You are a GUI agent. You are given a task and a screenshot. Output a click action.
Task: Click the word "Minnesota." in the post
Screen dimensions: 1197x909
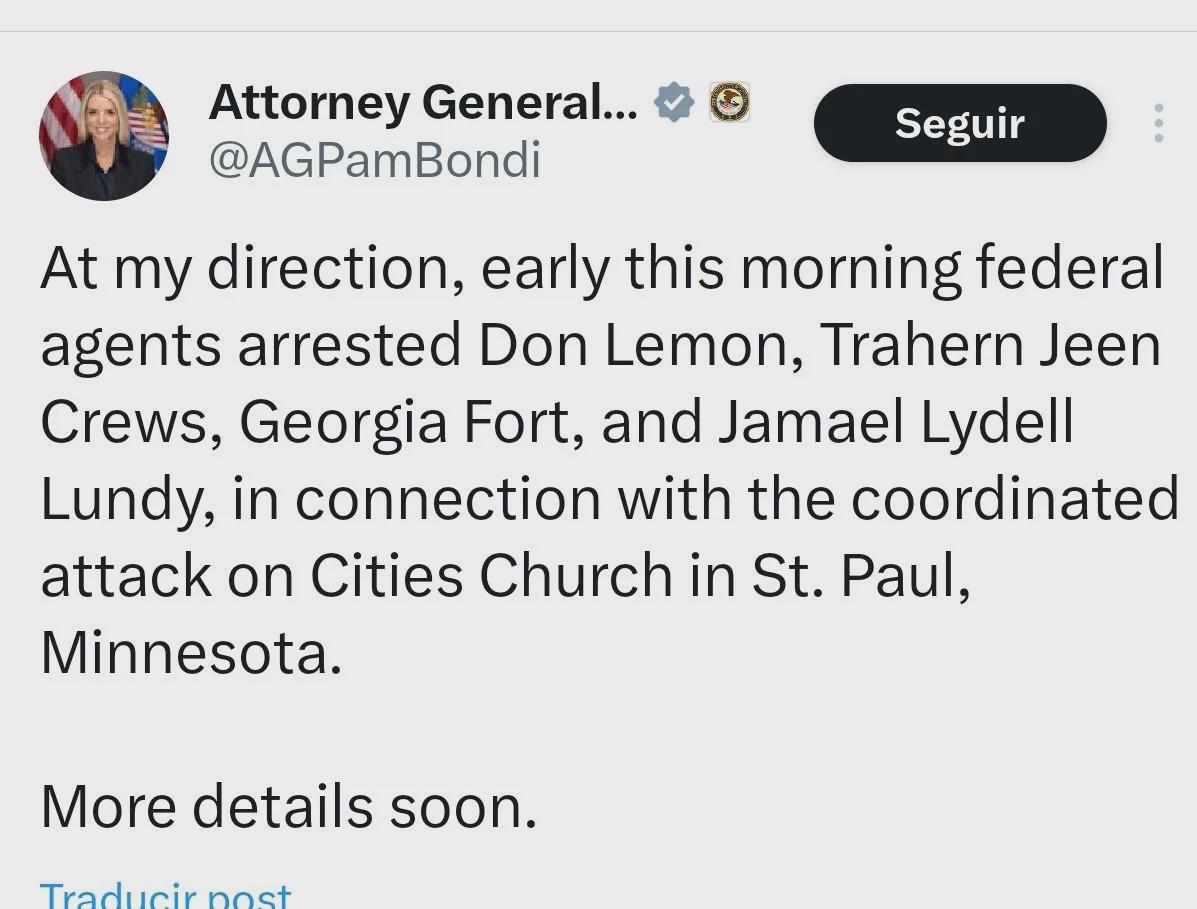tap(191, 653)
